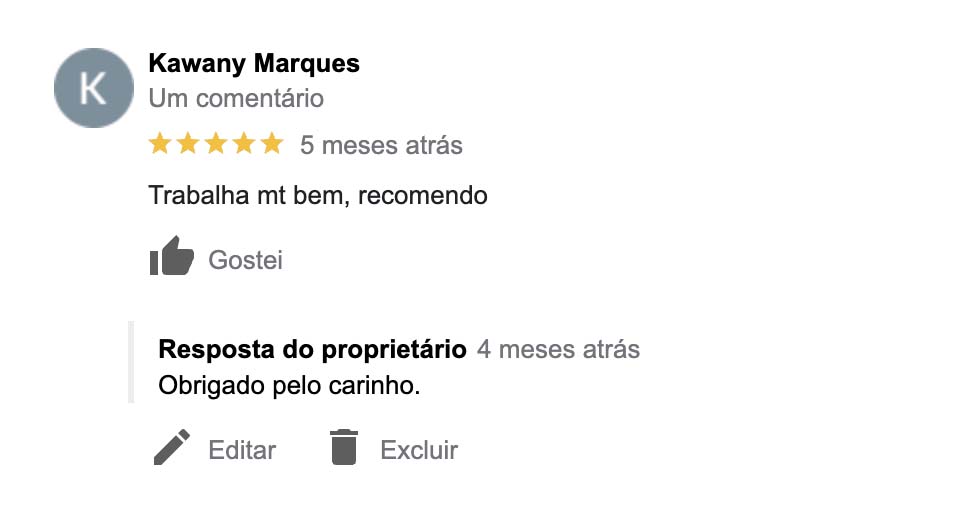This screenshot has width=978, height=506.
Task: Click the fourth yellow rating star
Action: (244, 144)
